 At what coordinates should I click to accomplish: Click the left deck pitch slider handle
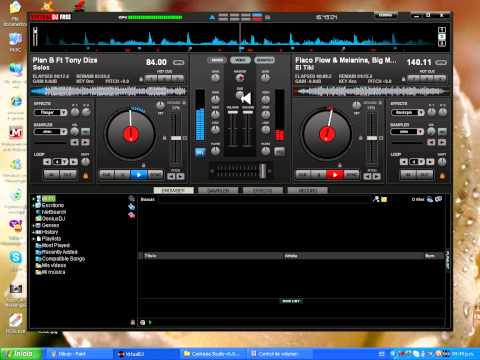pos(176,138)
